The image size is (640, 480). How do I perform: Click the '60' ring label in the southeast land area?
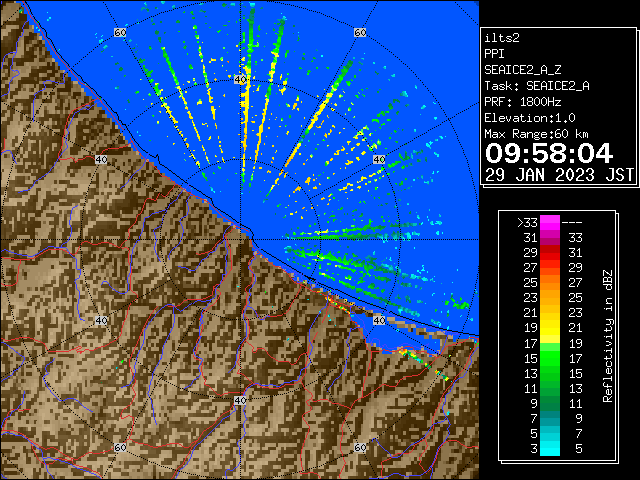coord(360,447)
